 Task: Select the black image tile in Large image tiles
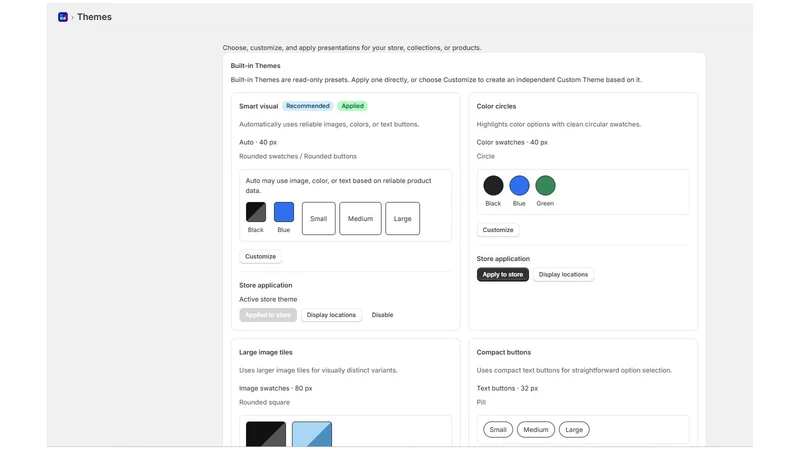[266, 434]
